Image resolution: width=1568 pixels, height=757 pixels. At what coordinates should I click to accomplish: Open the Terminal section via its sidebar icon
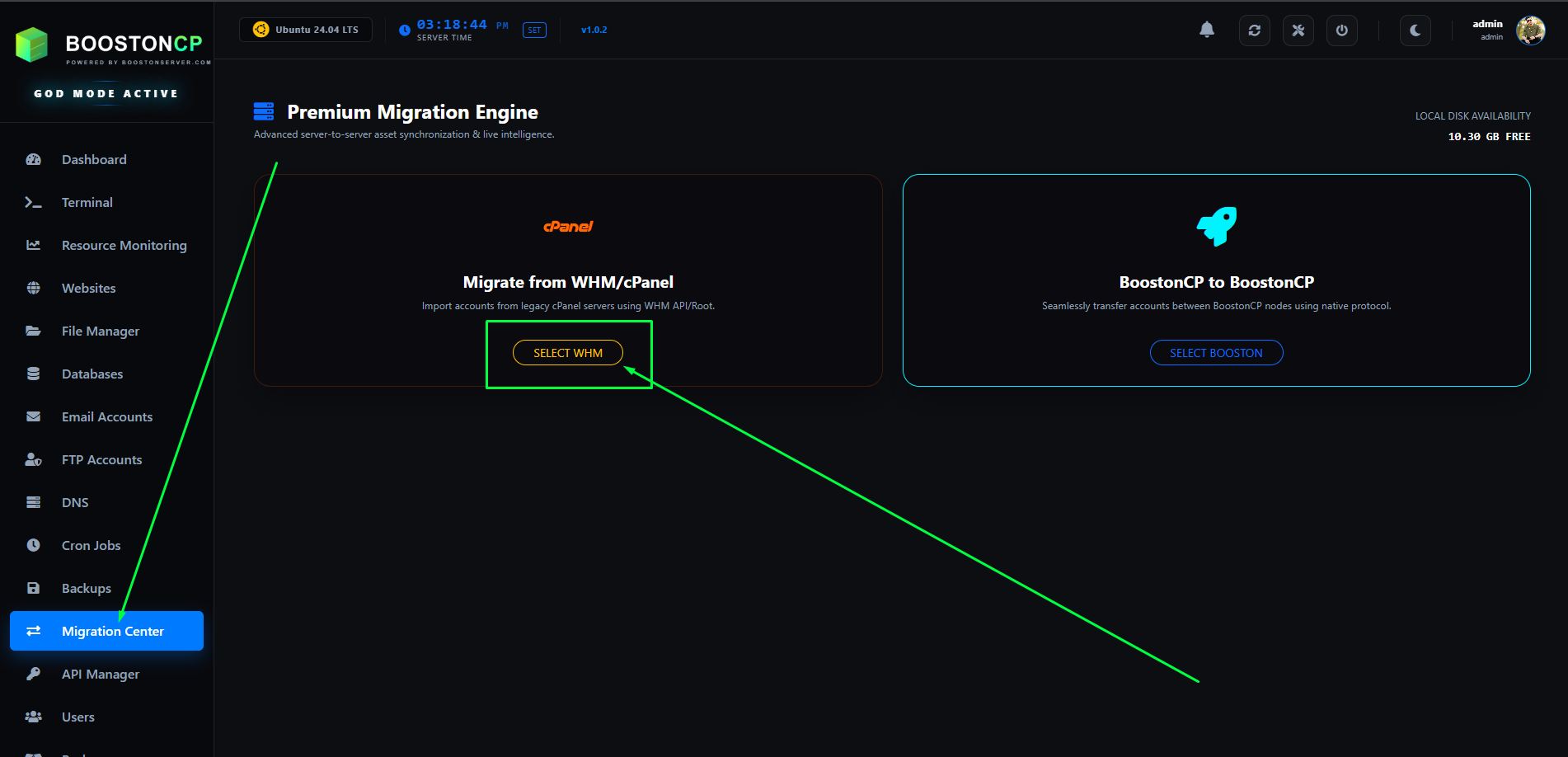(33, 202)
